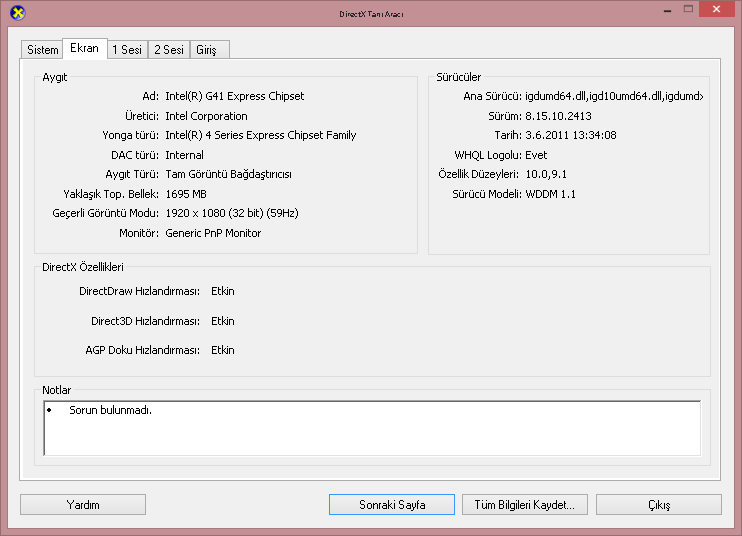Click the 'Yaklaşık Top. Bellek:' label
Screen dimensions: 742x536
111,194
